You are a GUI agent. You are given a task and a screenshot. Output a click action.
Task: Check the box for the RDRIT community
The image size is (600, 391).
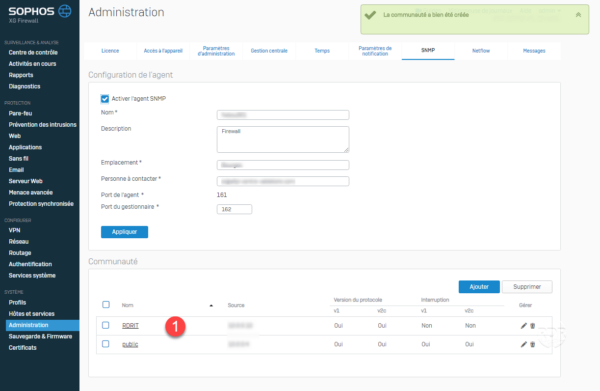click(106, 325)
